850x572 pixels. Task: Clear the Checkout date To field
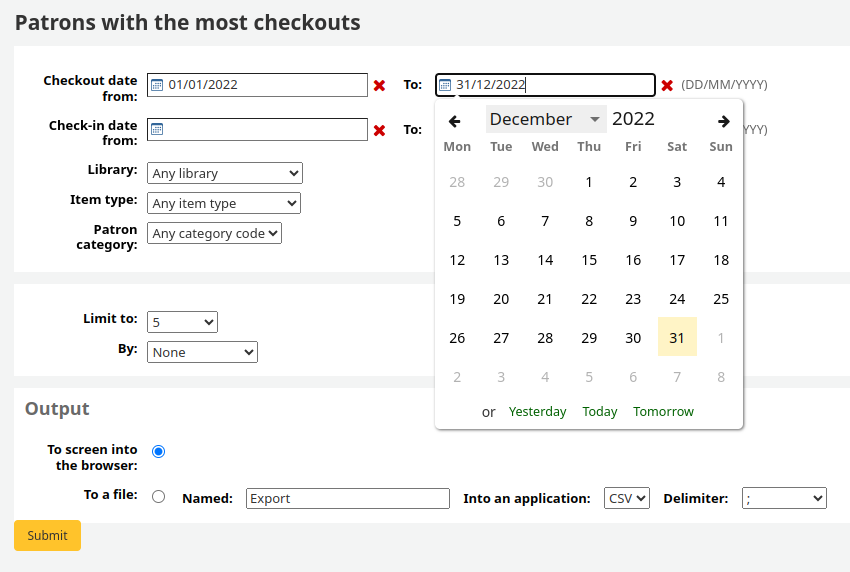[x=667, y=86]
